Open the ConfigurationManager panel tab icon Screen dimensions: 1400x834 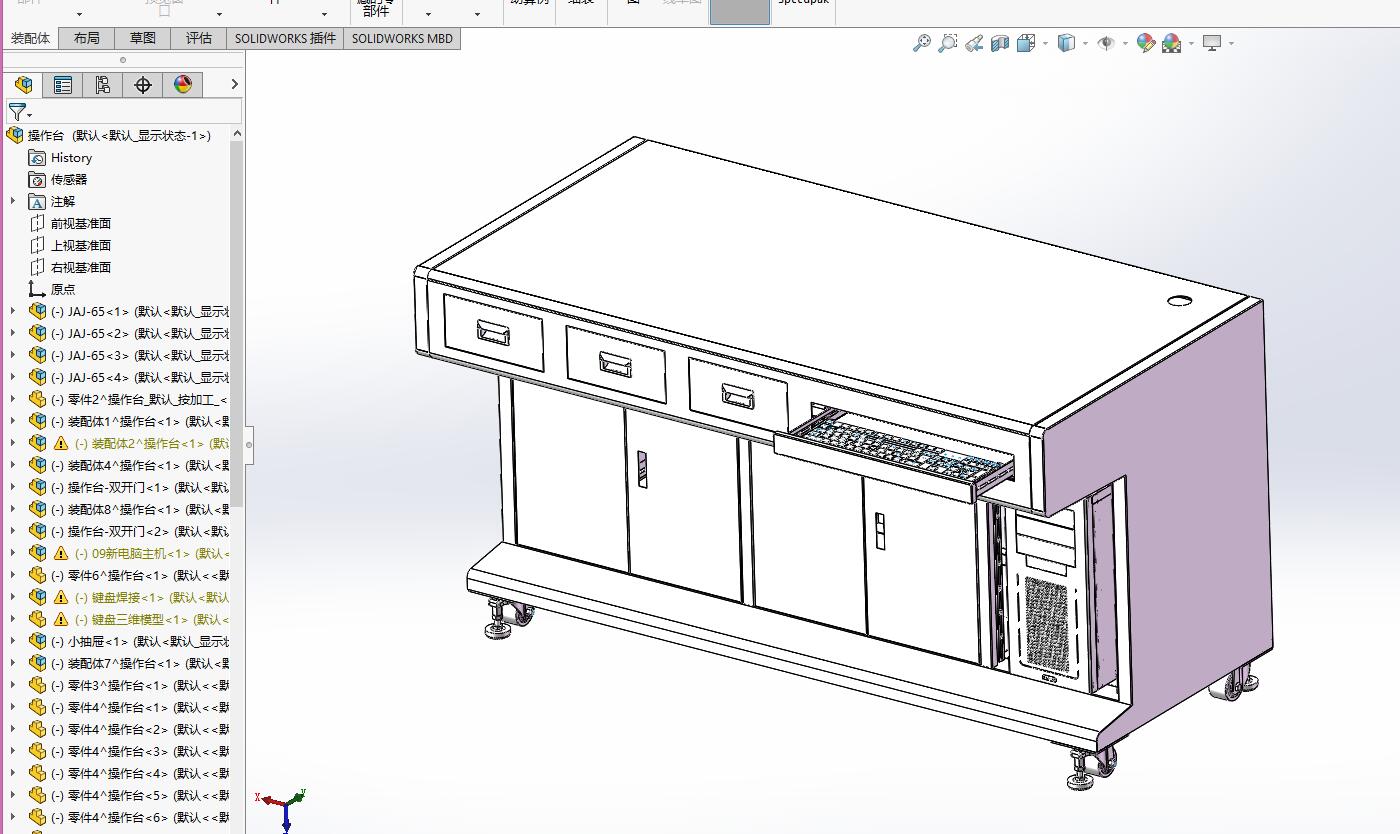[103, 85]
